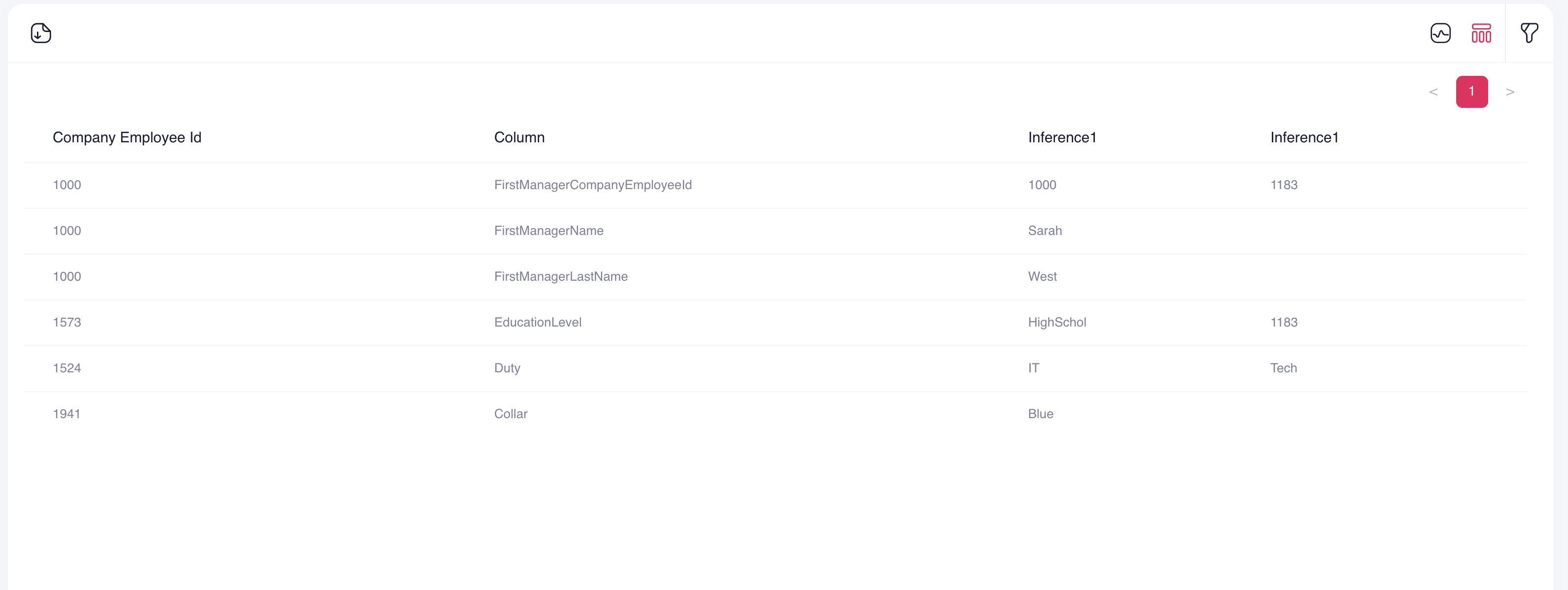The image size is (1568, 590).
Task: Click the Collar cell
Action: pos(510,414)
